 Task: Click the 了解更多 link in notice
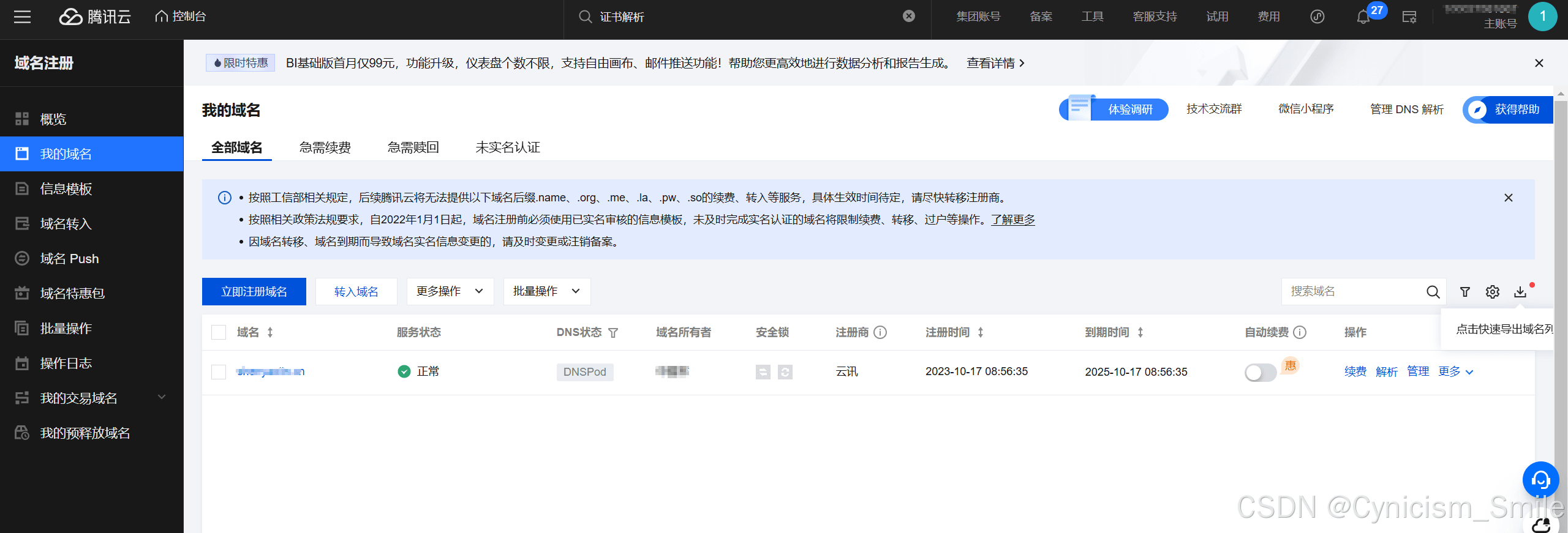(x=1013, y=220)
